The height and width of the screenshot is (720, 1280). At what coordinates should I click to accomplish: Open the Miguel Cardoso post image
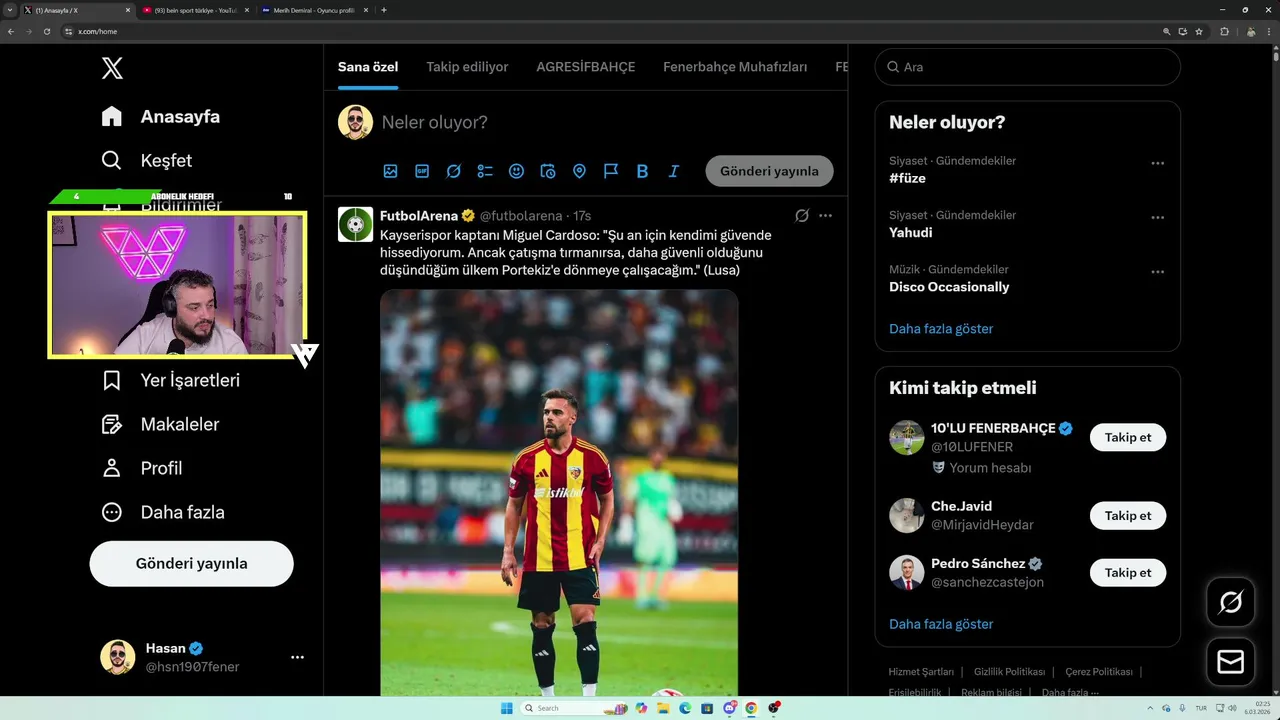[559, 492]
